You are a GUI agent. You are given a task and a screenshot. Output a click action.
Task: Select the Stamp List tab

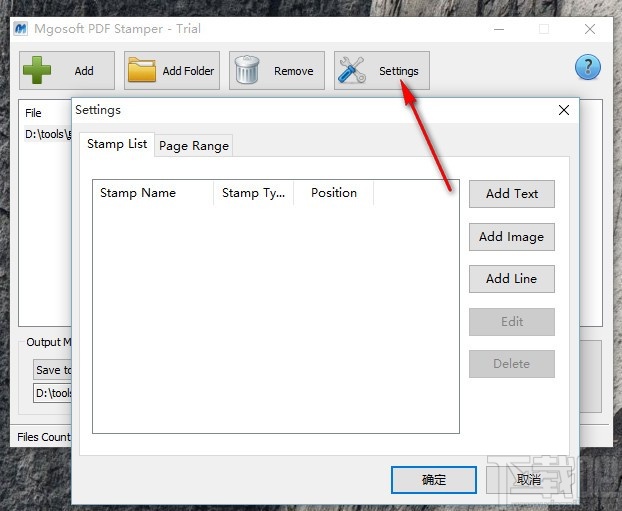[x=117, y=144]
